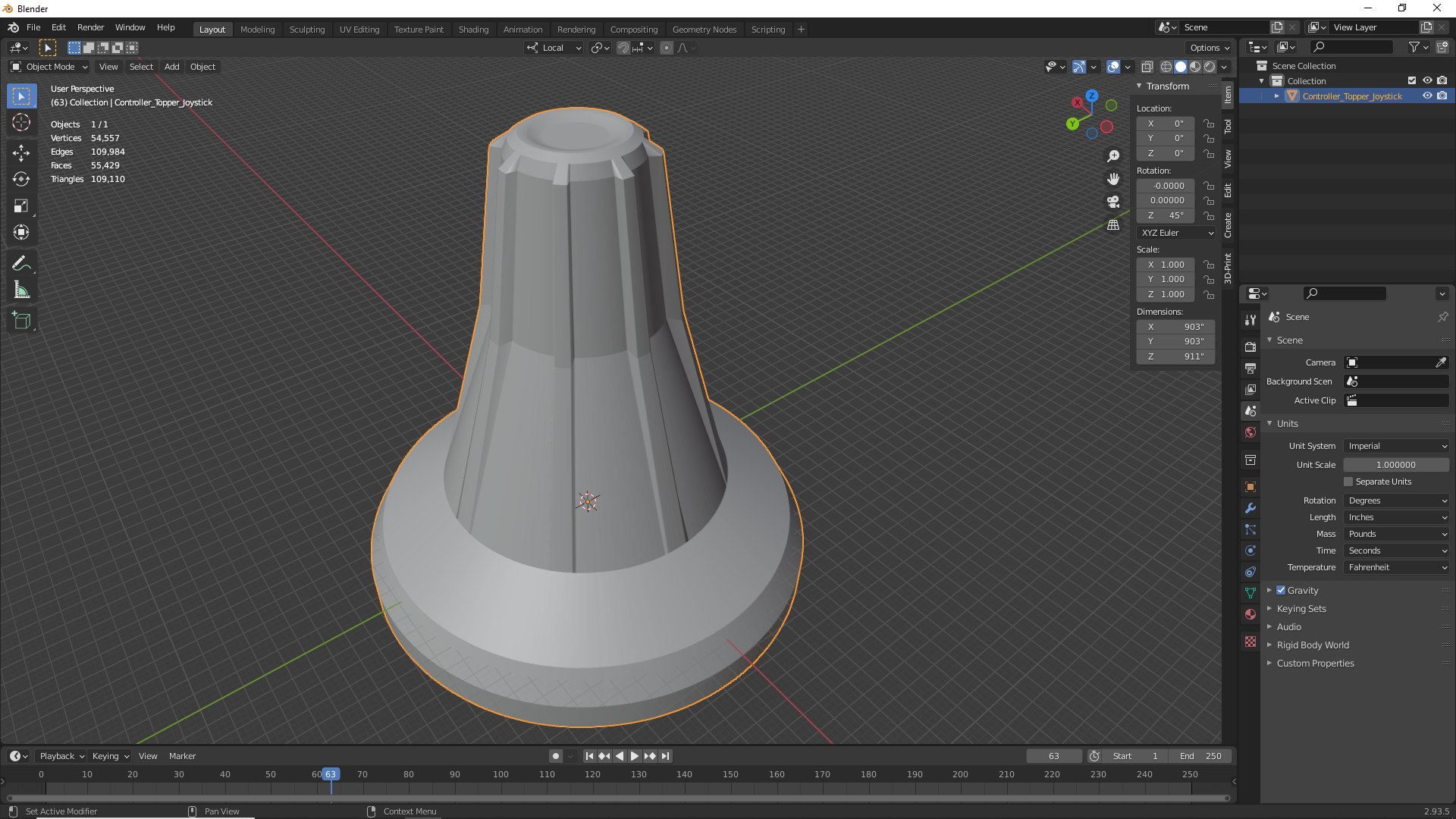The image size is (1456, 819).
Task: Open the Add menu in viewport header
Action: [171, 67]
